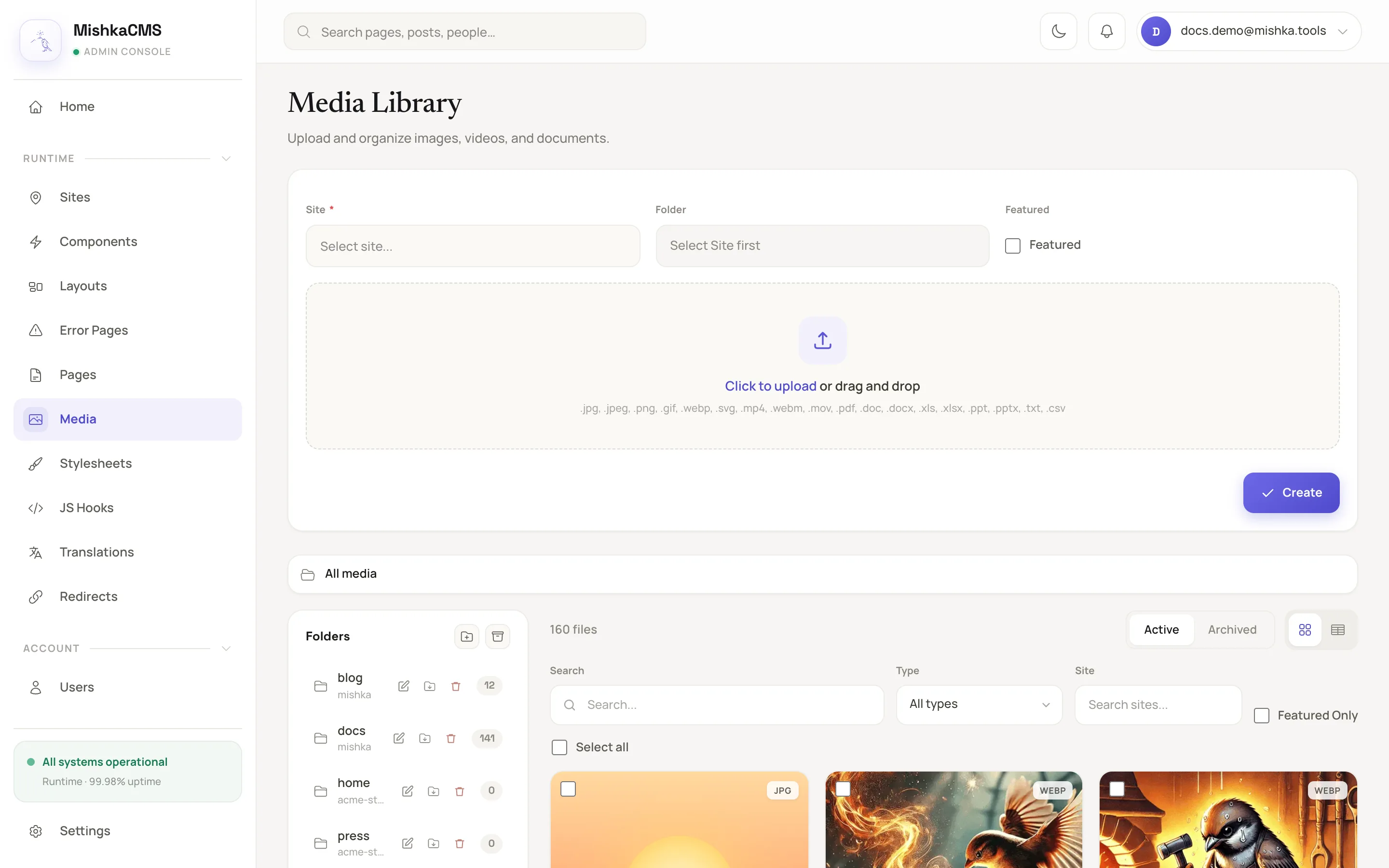Go to Stylesheets in sidebar
Screen dimensions: 1389x868
(127, 463)
